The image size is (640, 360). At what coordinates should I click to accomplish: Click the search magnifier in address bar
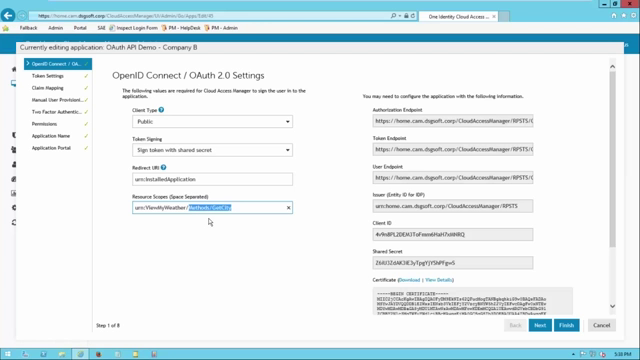[393, 16]
